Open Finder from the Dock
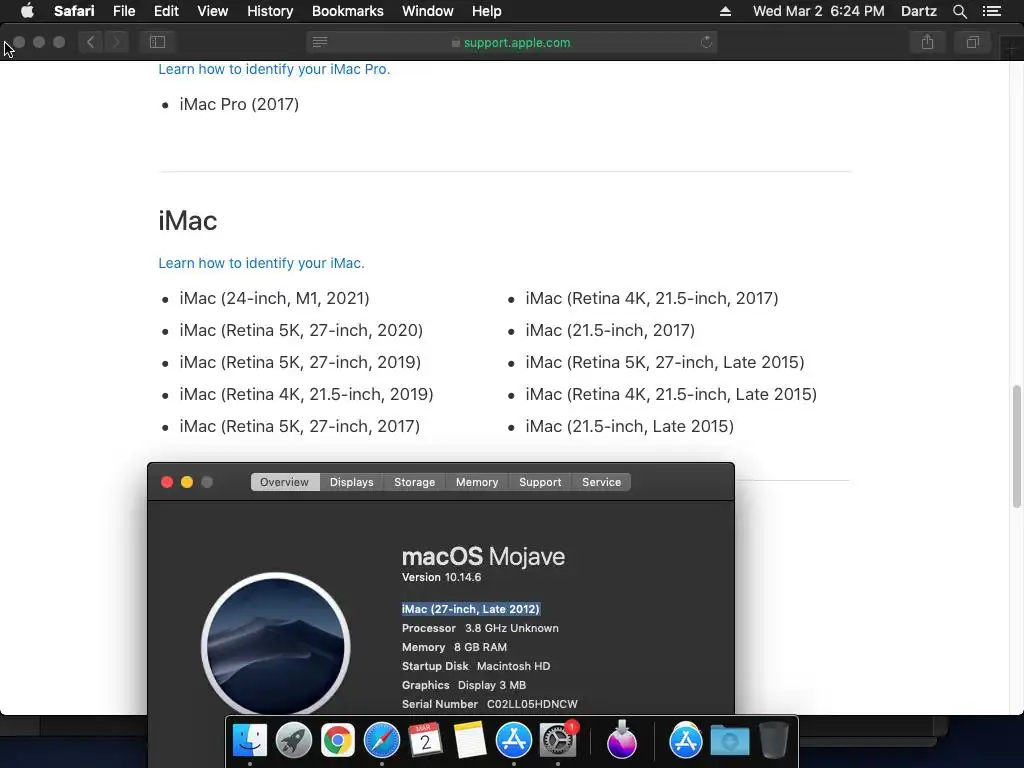The image size is (1024, 768). pyautogui.click(x=250, y=741)
